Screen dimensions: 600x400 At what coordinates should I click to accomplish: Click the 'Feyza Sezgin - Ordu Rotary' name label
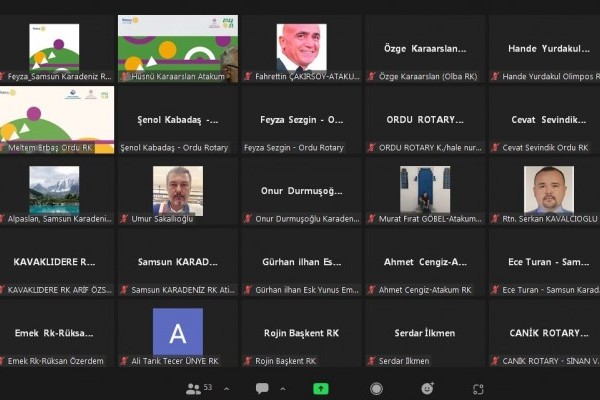pyautogui.click(x=294, y=148)
